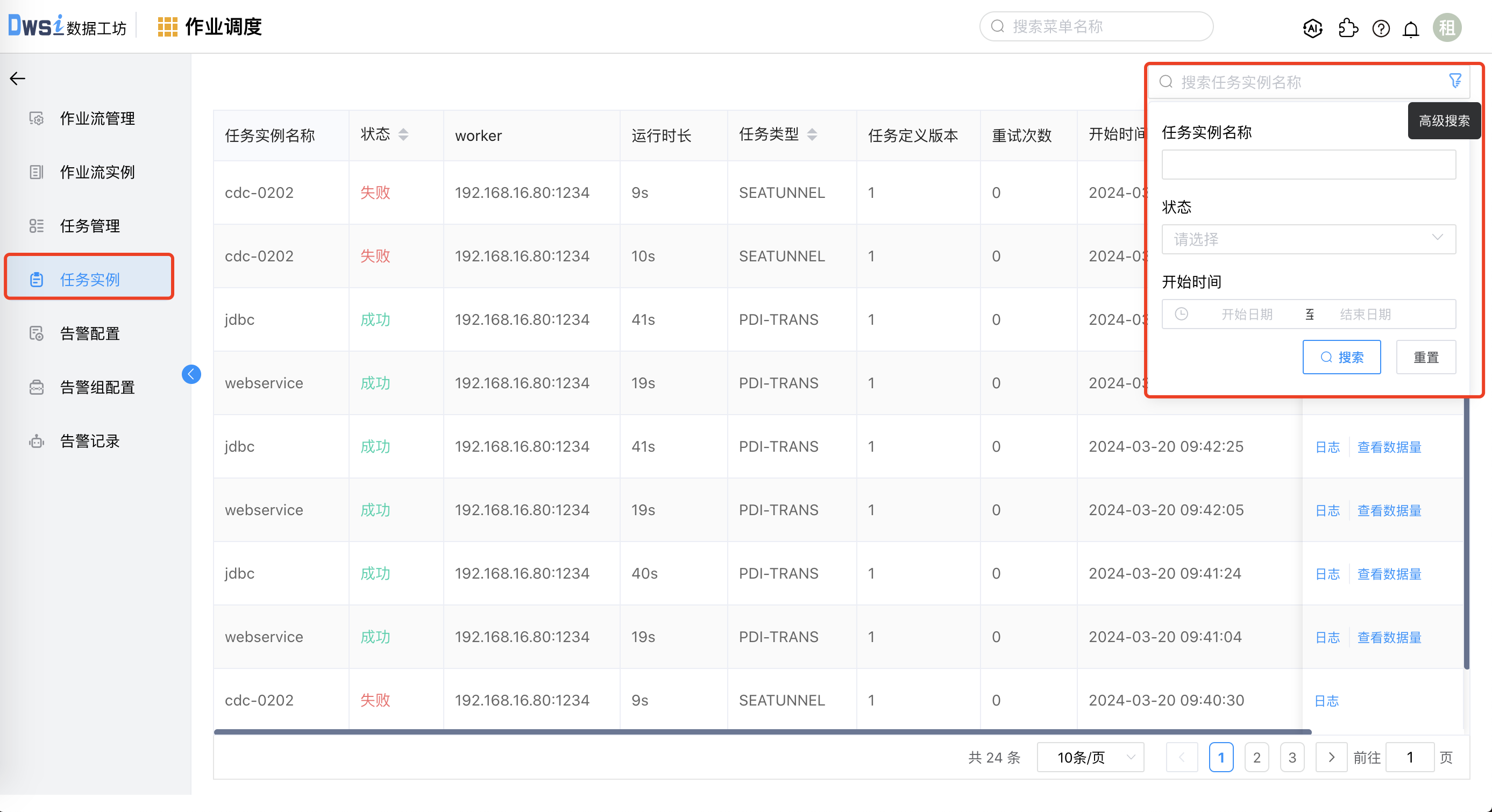Click the horizontal table scrollbar
1492x812 pixels.
pyautogui.click(x=762, y=731)
